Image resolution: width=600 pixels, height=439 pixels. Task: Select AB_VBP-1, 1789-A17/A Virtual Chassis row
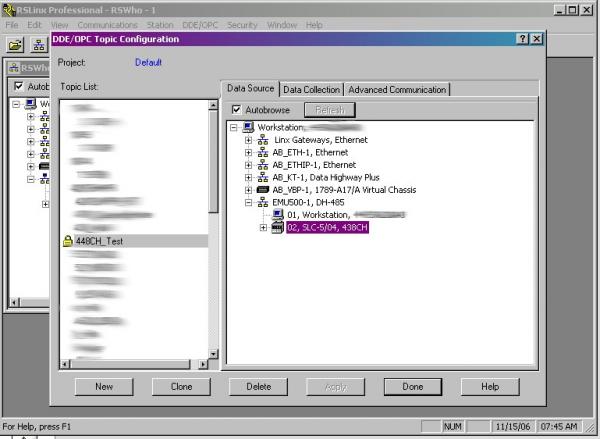point(344,189)
